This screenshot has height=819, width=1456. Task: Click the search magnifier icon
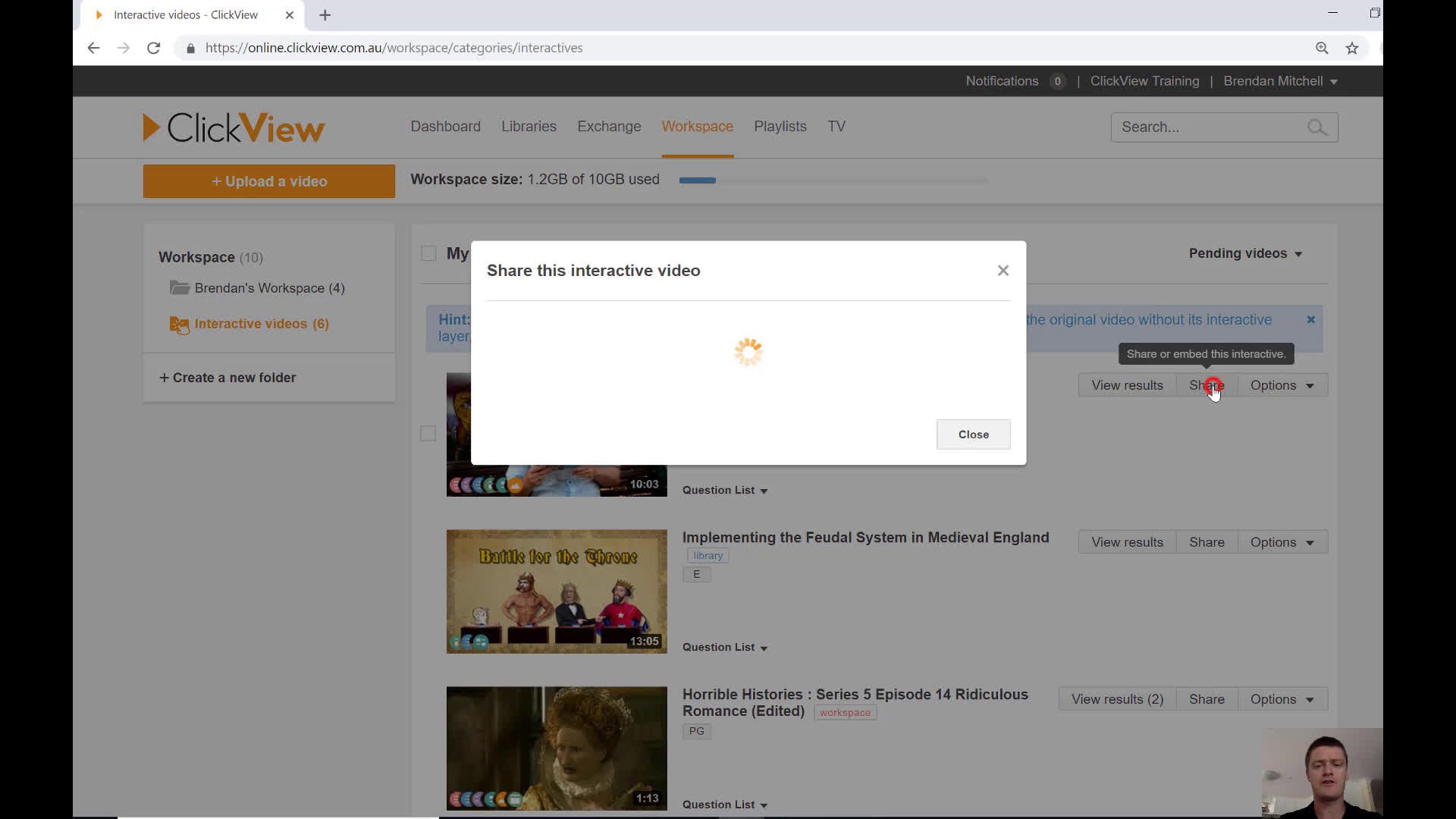1317,127
